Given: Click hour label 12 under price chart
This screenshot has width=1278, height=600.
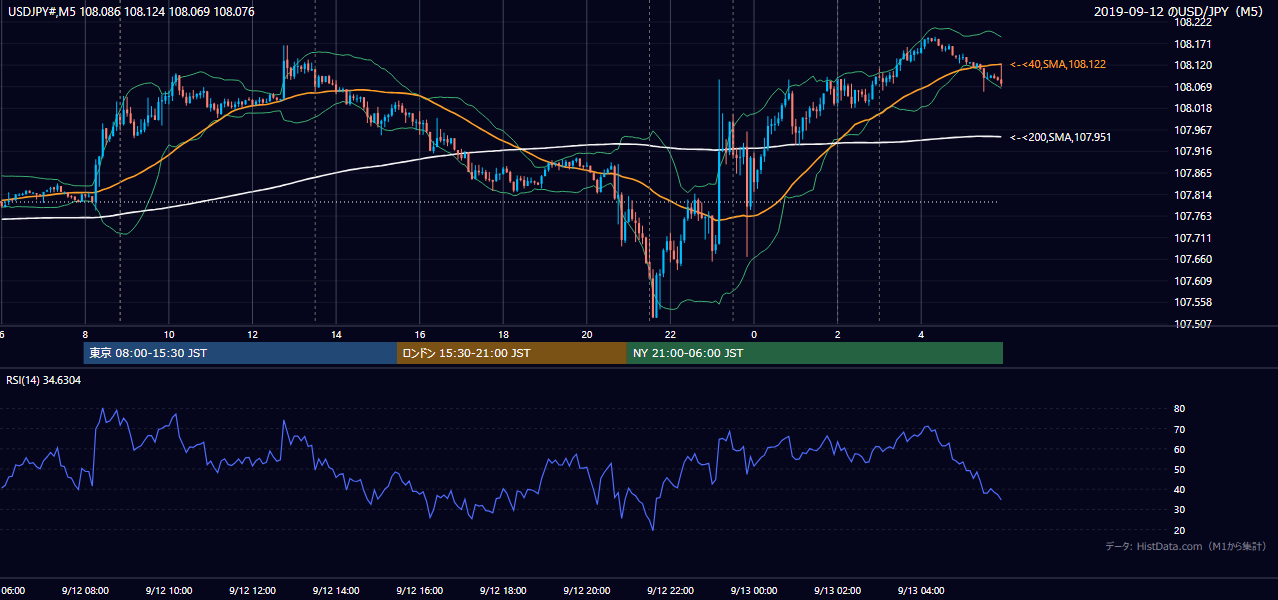Looking at the screenshot, I should pyautogui.click(x=253, y=335).
